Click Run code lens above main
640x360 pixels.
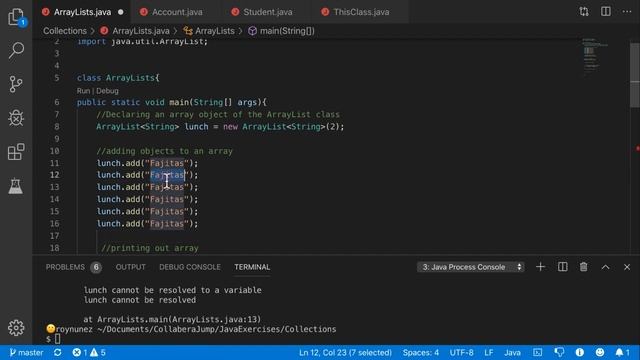coord(83,91)
